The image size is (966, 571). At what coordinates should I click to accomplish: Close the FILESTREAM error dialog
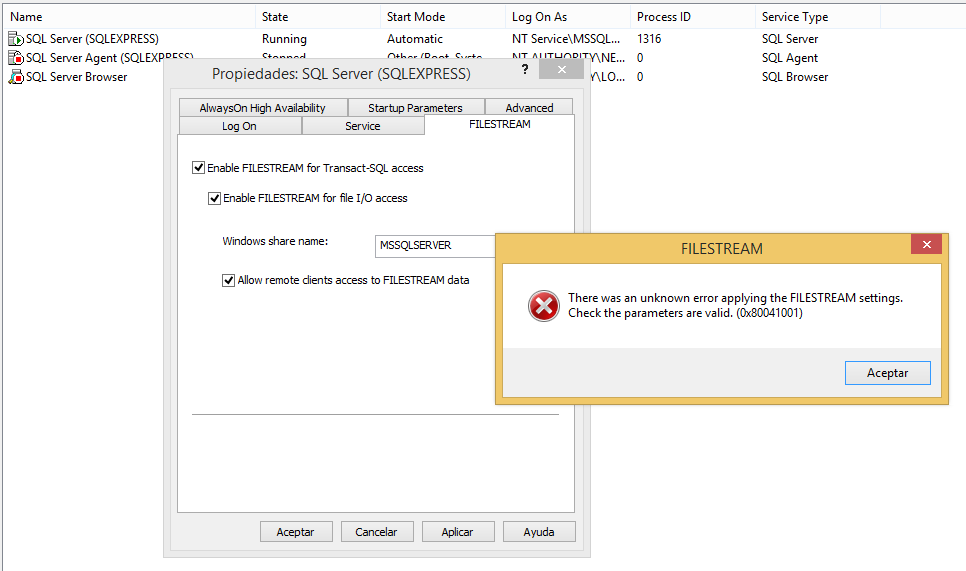pyautogui.click(x=926, y=245)
